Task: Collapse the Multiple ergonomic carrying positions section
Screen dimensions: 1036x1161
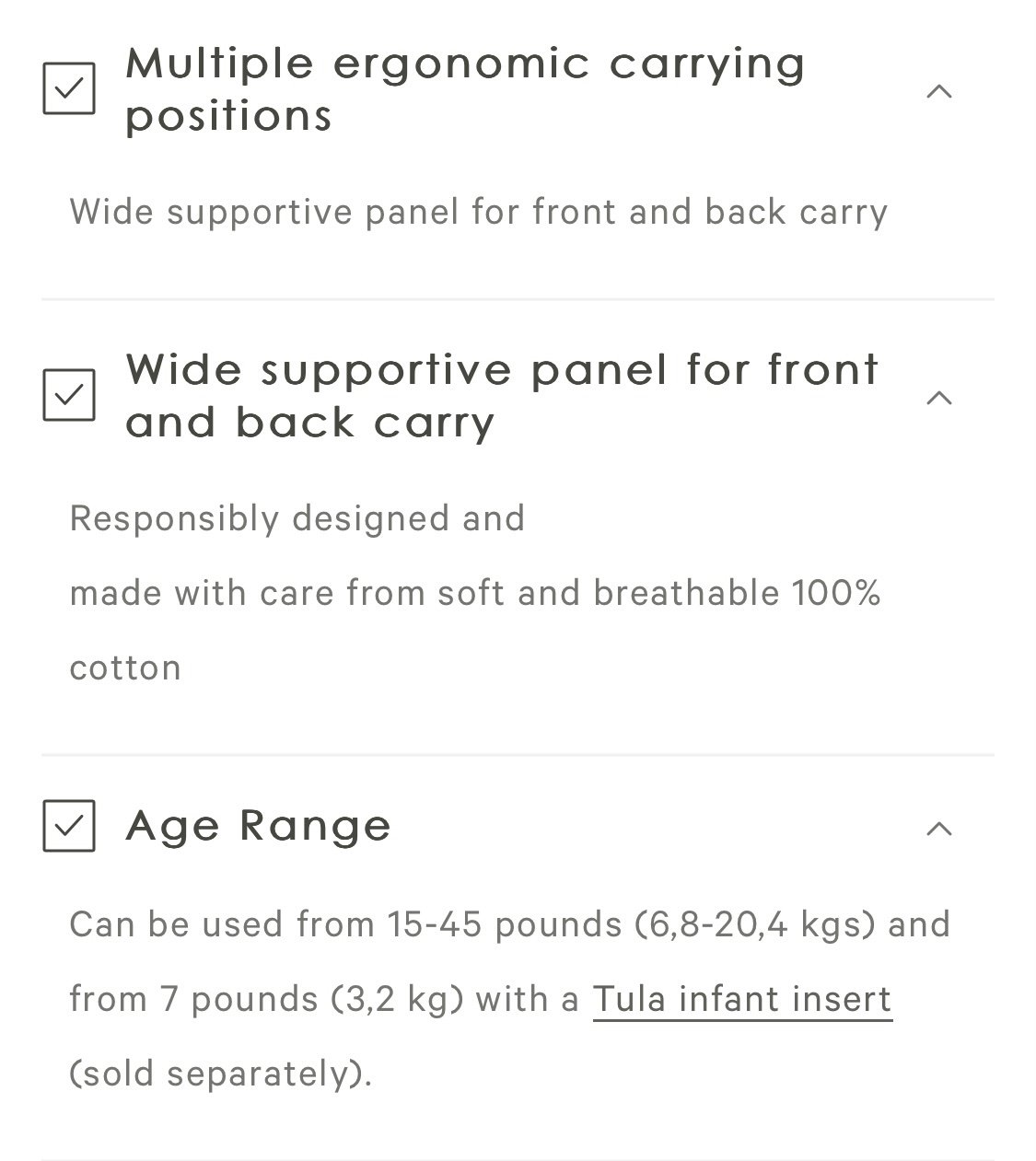Action: click(938, 90)
